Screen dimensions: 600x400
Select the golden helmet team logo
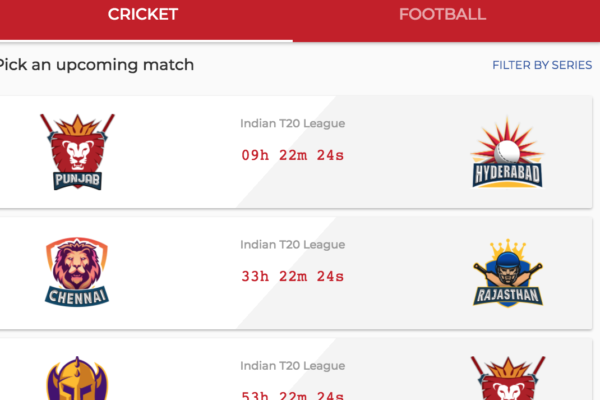coord(77,378)
